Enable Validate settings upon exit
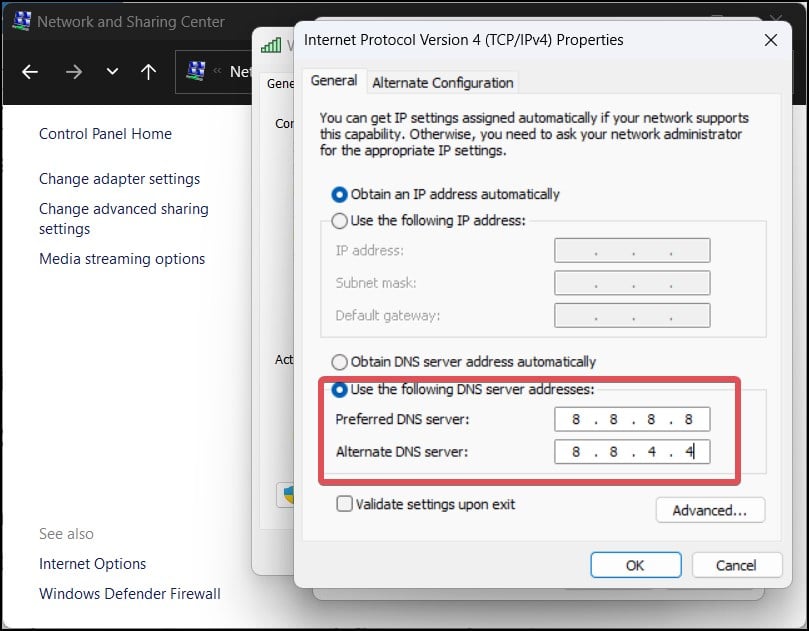 tap(342, 505)
